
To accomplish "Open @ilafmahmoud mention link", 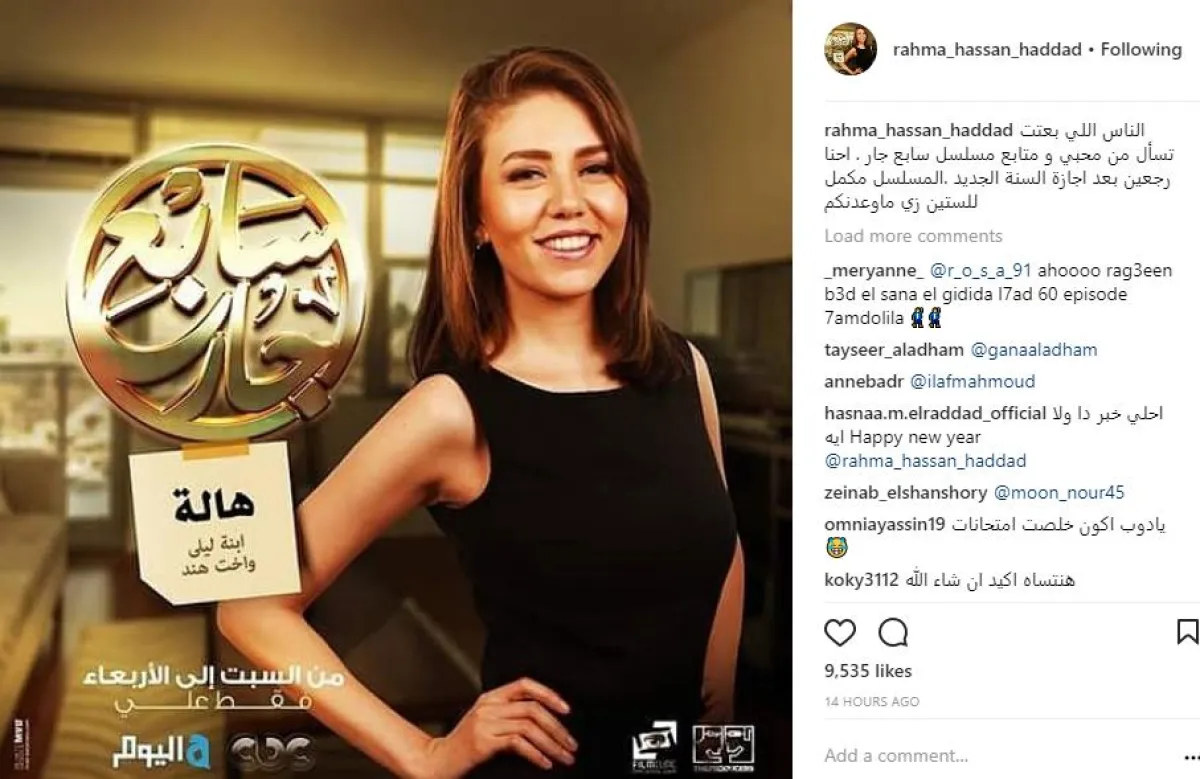I will click(973, 381).
